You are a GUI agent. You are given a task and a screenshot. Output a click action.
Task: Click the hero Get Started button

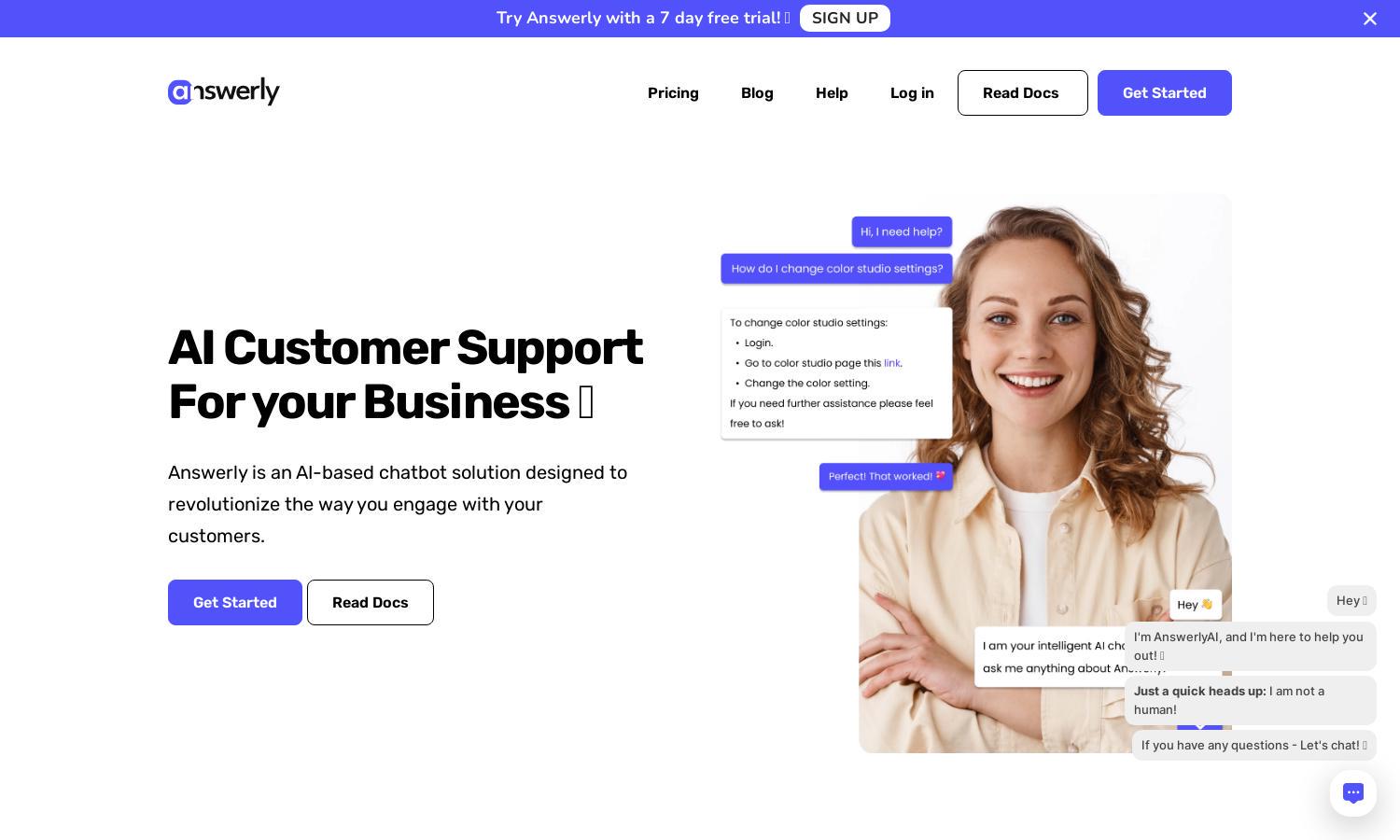[x=235, y=602]
